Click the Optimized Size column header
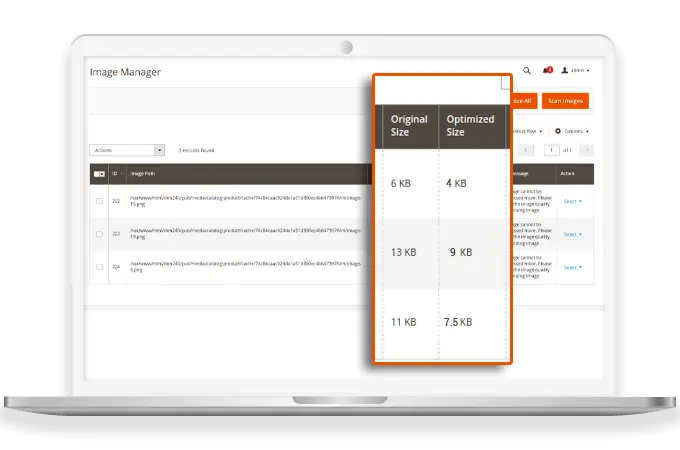 [x=472, y=126]
